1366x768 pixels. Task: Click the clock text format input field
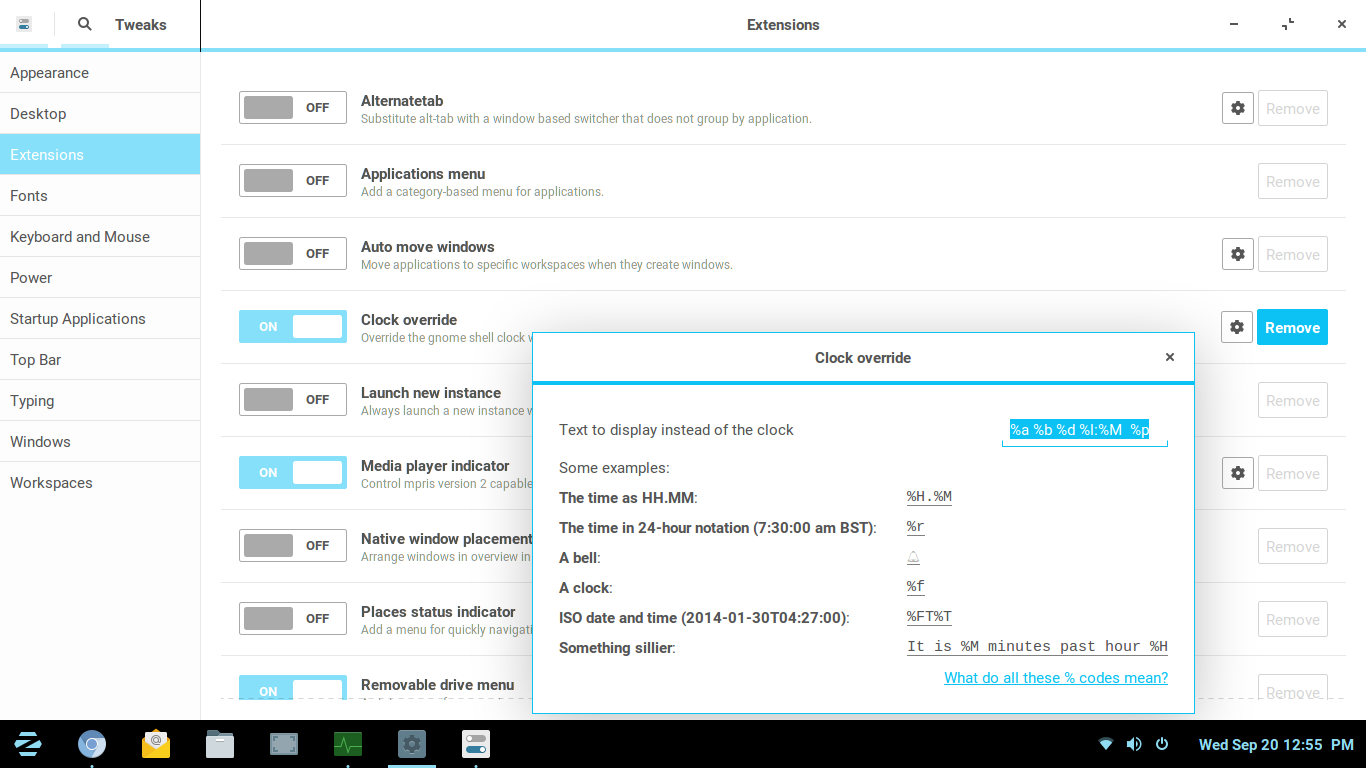(1084, 430)
